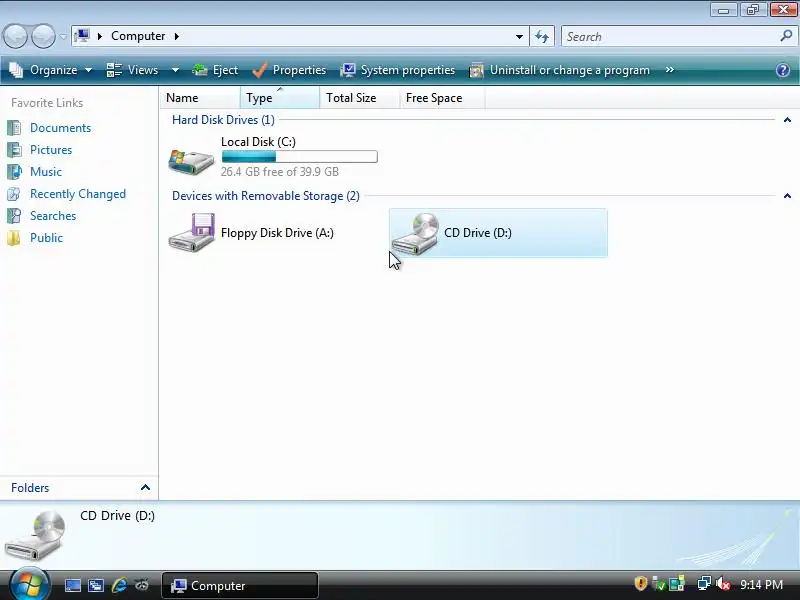Click Devices with Removable Storage header
The width and height of the screenshot is (800, 600).
click(265, 196)
